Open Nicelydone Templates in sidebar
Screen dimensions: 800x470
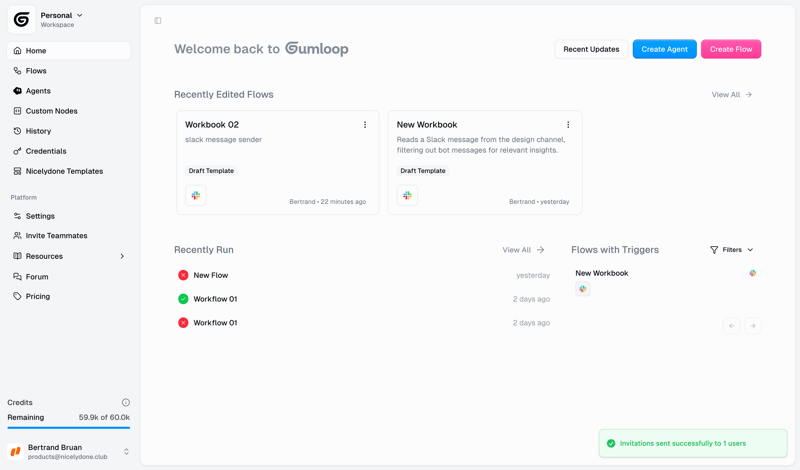click(69, 171)
